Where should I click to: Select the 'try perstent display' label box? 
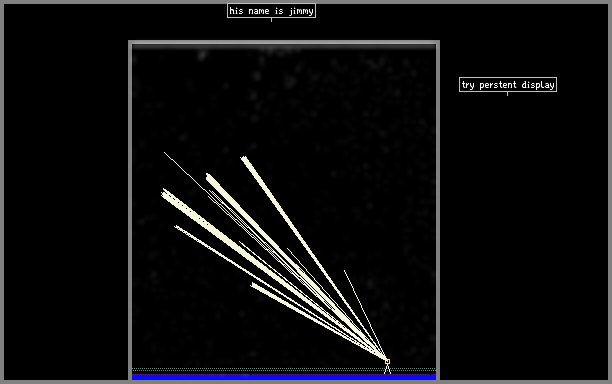click(x=508, y=85)
